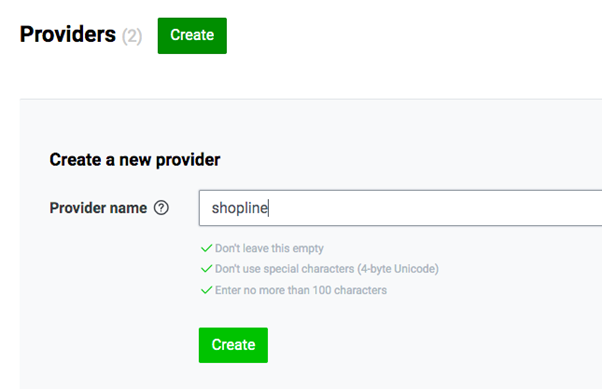Click the Provider name label text
This screenshot has width=602, height=389.
click(x=98, y=208)
